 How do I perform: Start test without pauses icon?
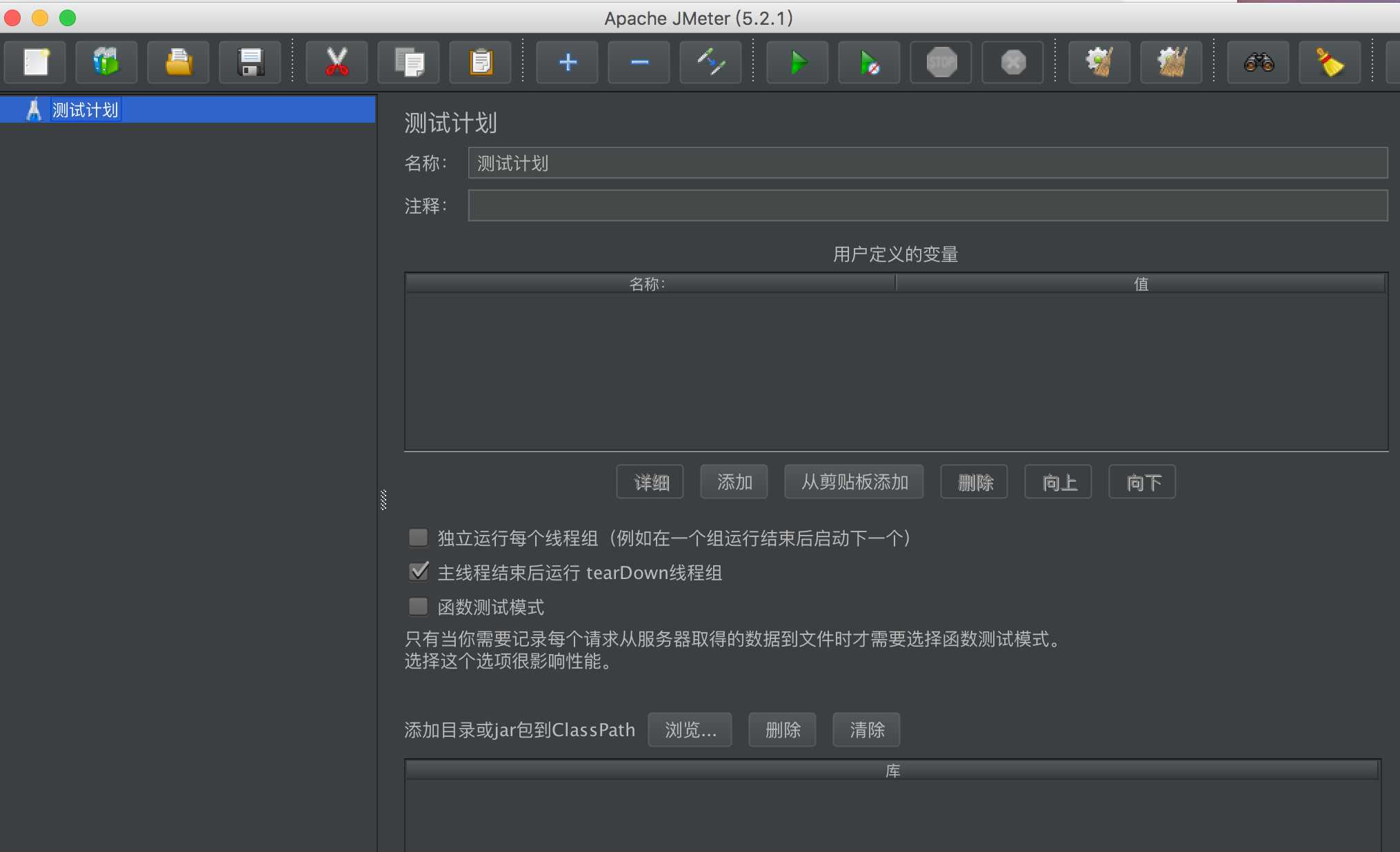[869, 63]
